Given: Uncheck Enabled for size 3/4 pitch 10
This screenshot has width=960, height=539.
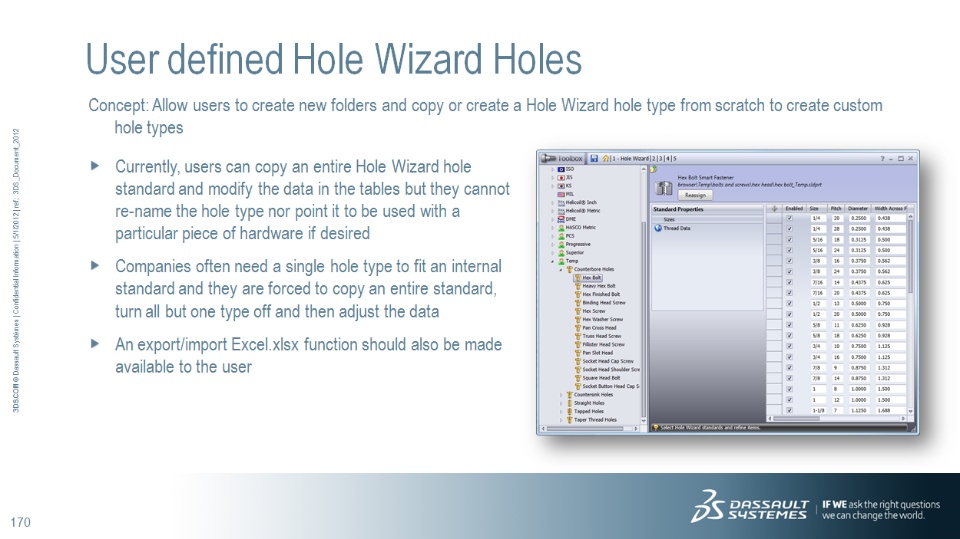Looking at the screenshot, I should (790, 346).
